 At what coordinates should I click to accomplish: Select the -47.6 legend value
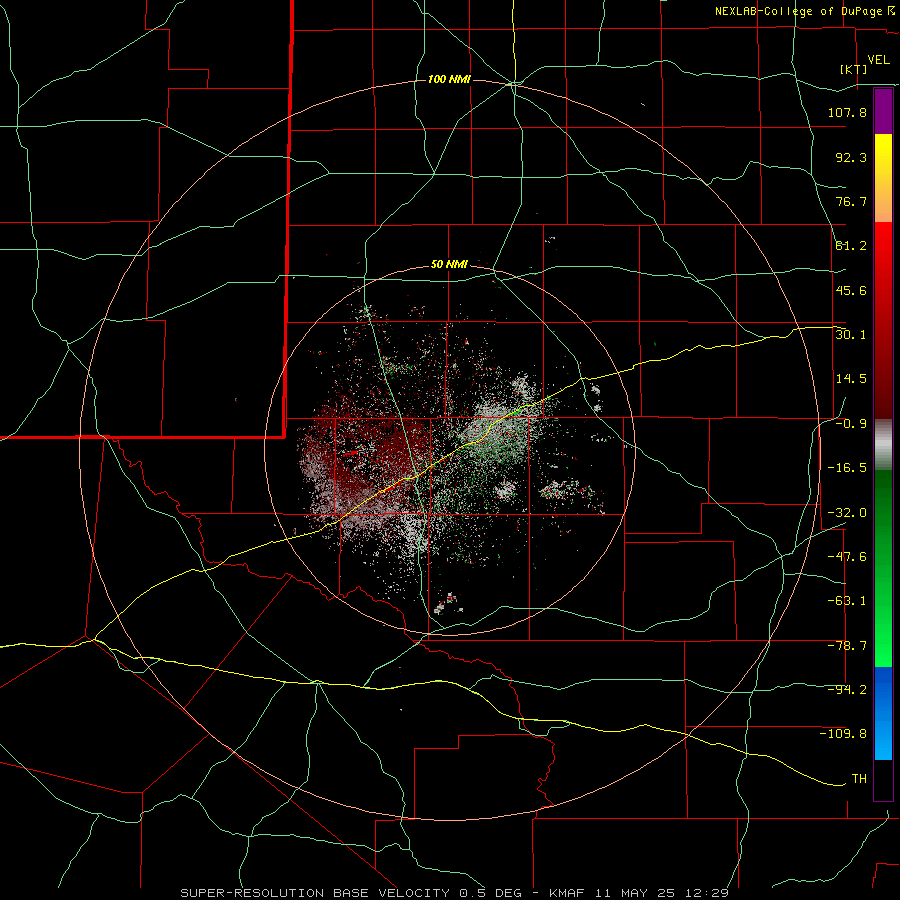coord(847,557)
